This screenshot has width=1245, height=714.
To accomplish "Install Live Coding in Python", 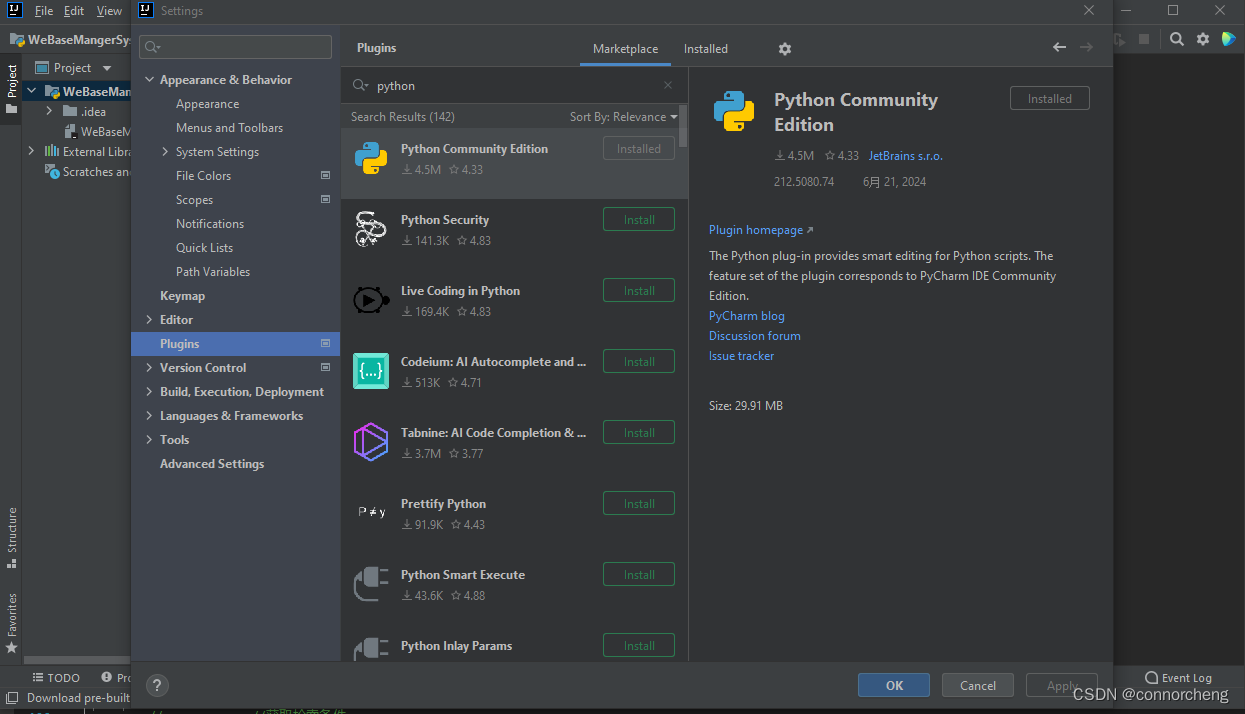I will tap(639, 291).
